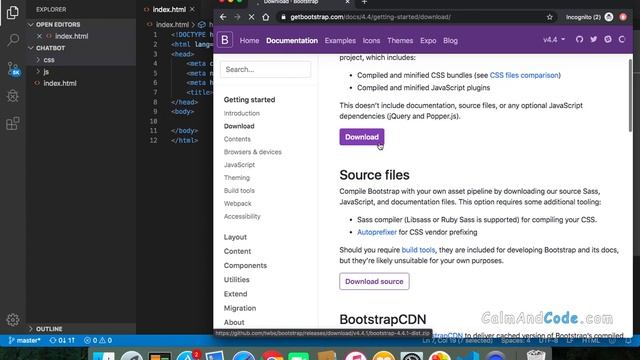Click the master branch status item
This screenshot has width=640, height=360.
tap(24, 340)
